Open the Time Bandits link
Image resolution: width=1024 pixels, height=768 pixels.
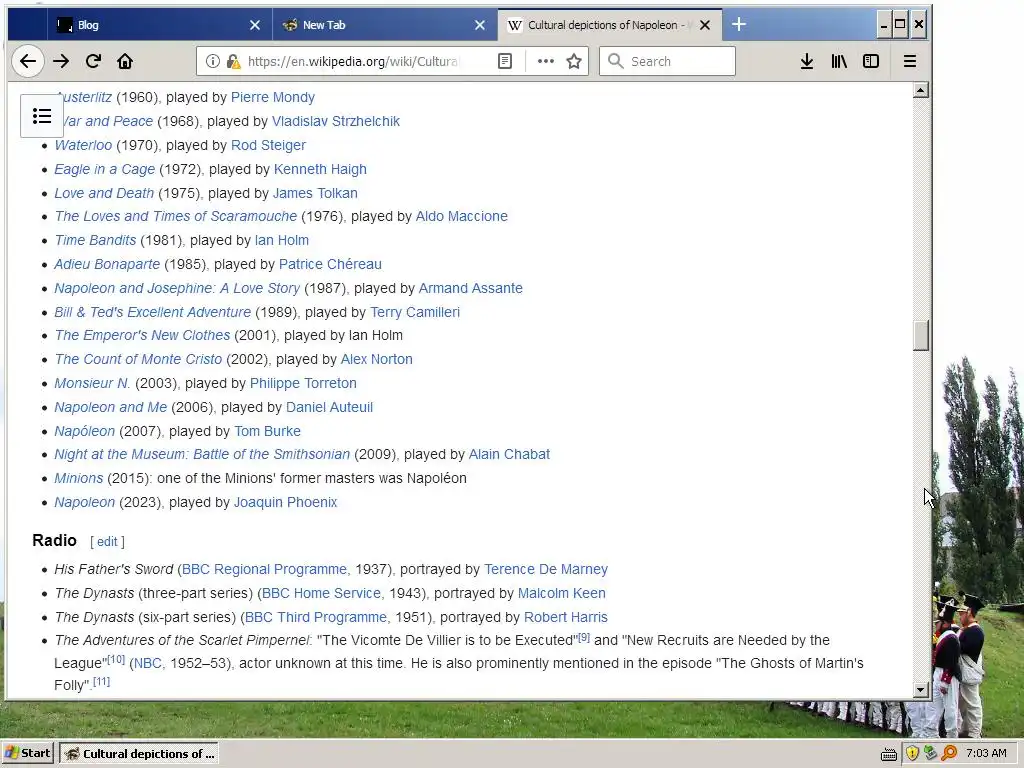pyautogui.click(x=95, y=240)
